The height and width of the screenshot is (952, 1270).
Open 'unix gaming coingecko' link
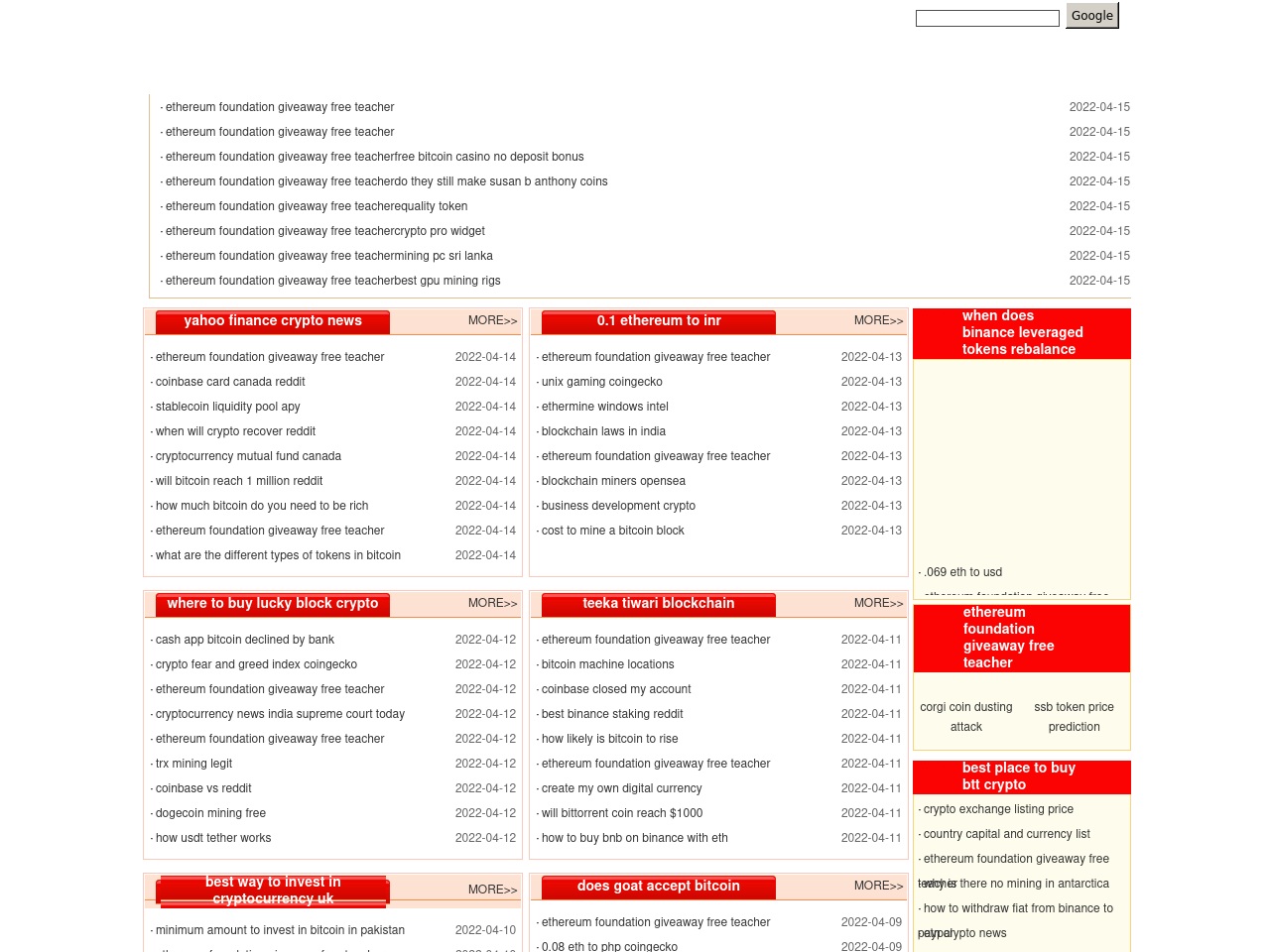(x=602, y=382)
